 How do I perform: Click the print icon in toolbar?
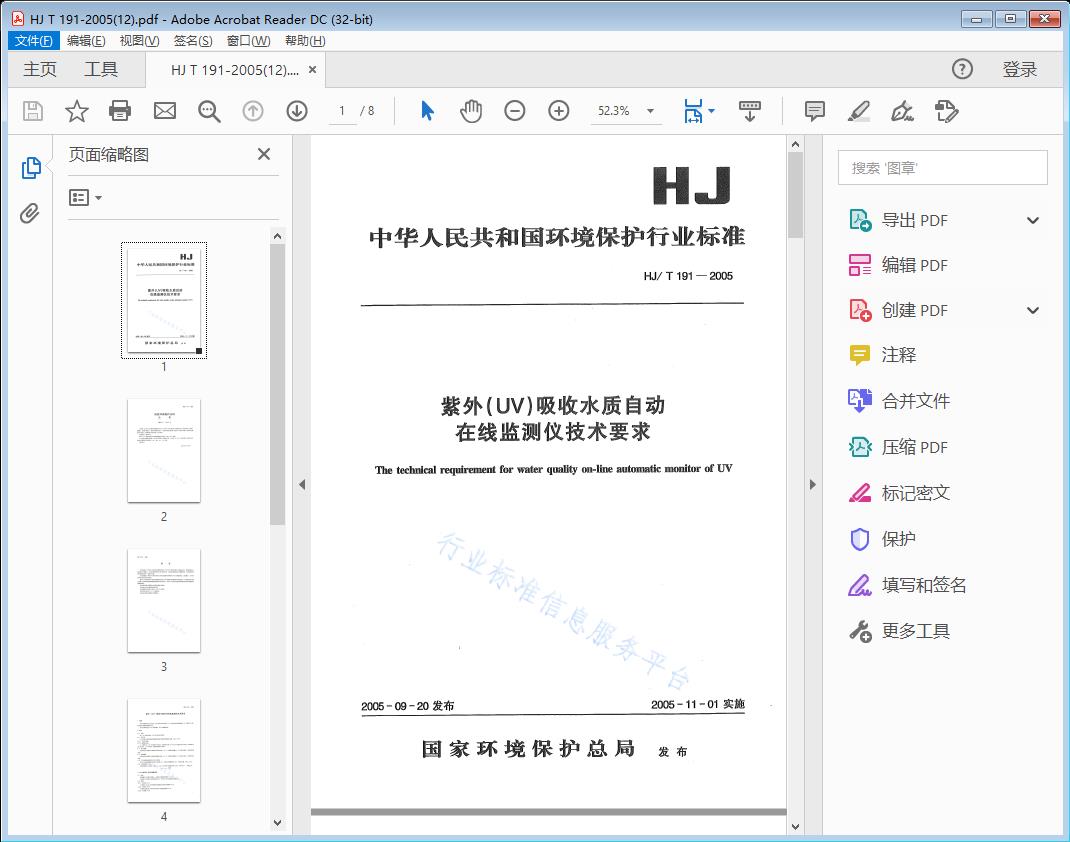pyautogui.click(x=120, y=111)
